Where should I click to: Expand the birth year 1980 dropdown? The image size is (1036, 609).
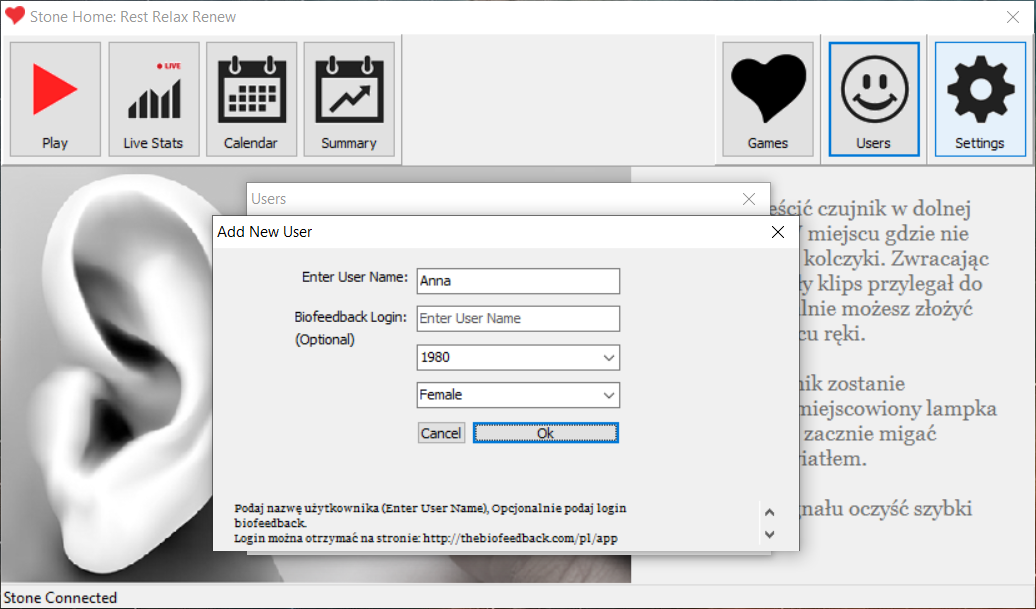pos(609,358)
